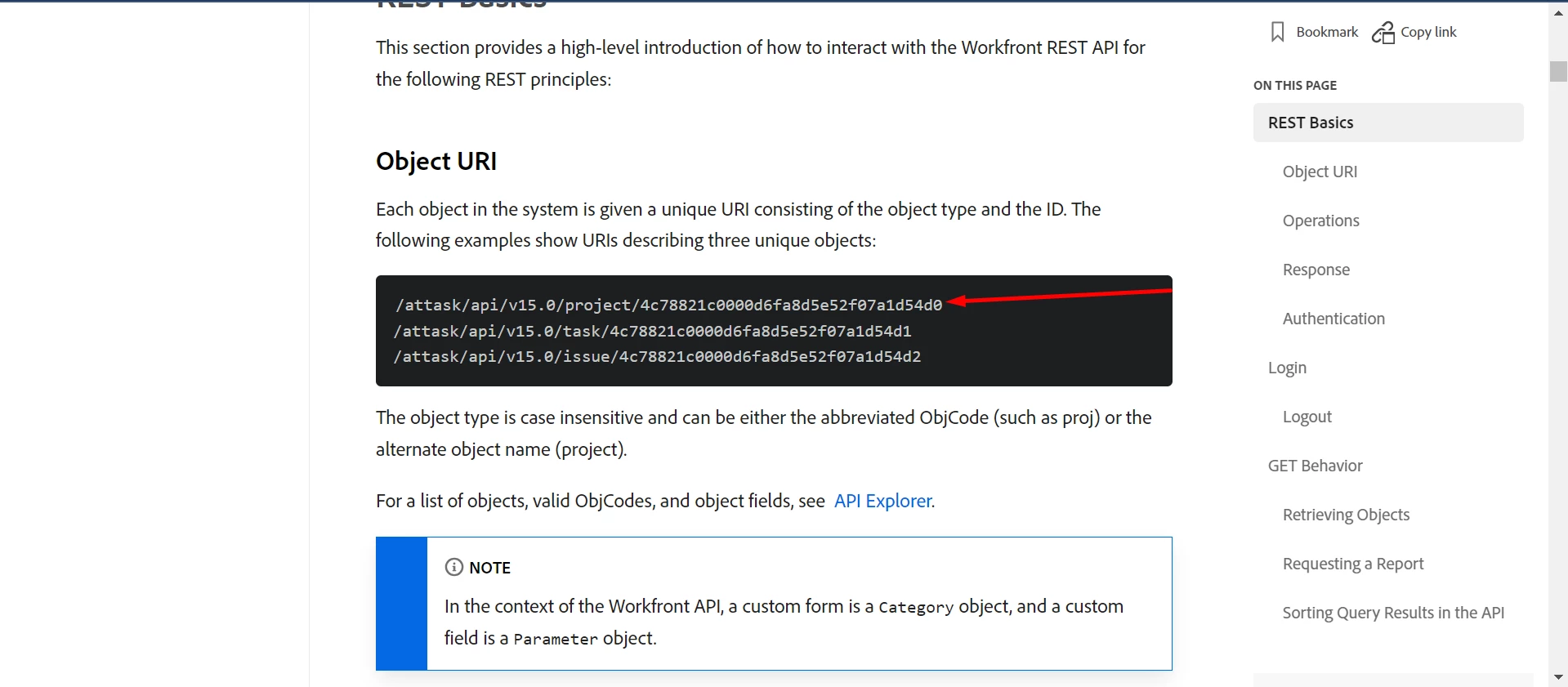Click the task URI code line
This screenshot has width=1568, height=687.
pos(652,331)
